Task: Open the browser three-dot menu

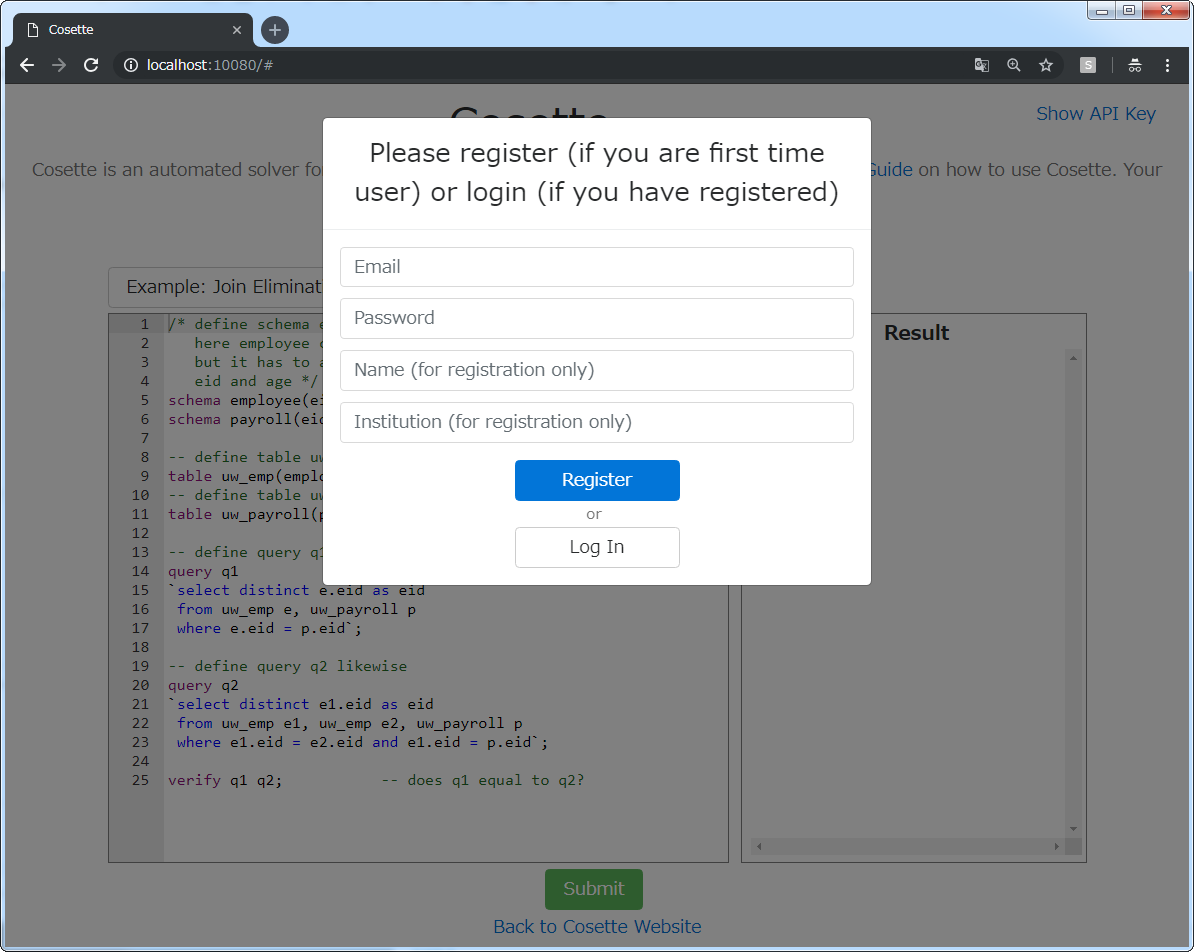Action: click(1168, 65)
